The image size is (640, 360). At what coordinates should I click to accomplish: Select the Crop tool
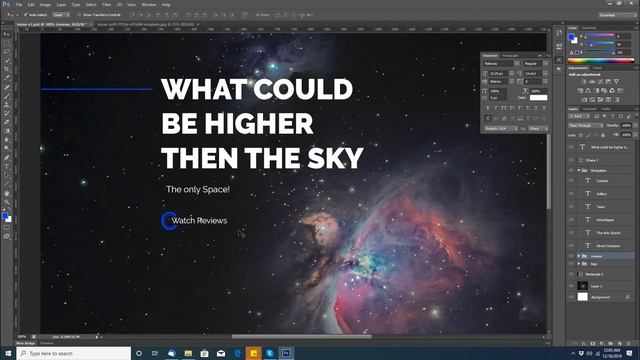point(7,69)
